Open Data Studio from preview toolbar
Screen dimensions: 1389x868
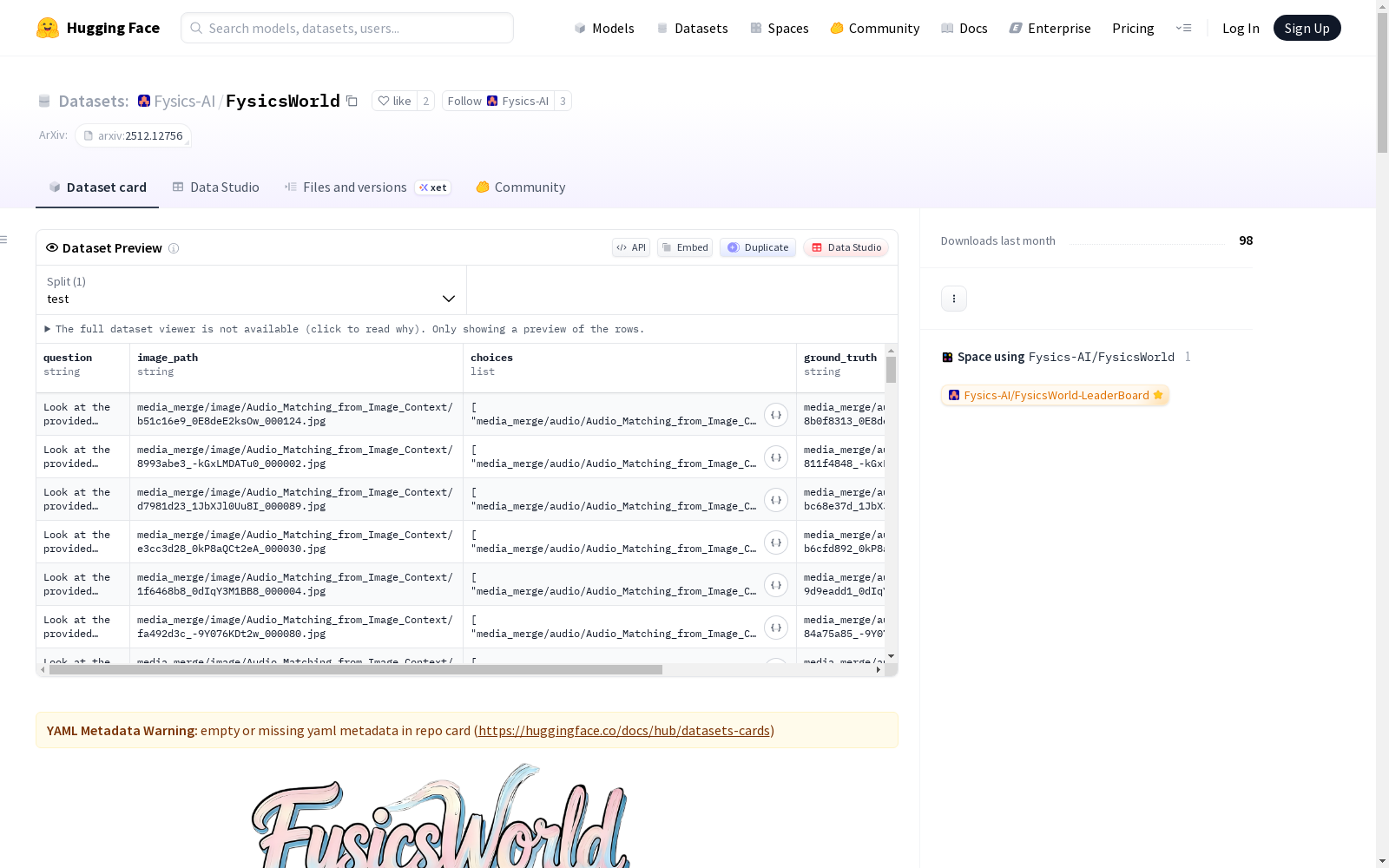pos(846,247)
